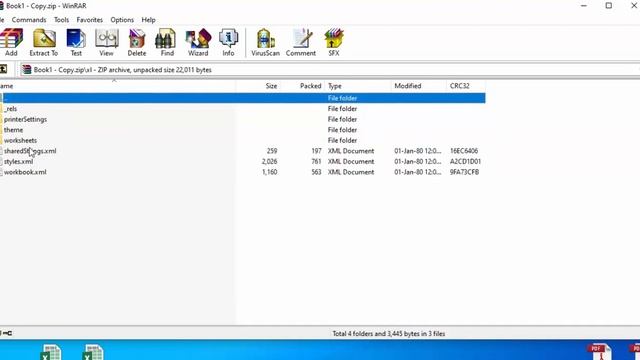Click the View toolbar icon

[106, 42]
